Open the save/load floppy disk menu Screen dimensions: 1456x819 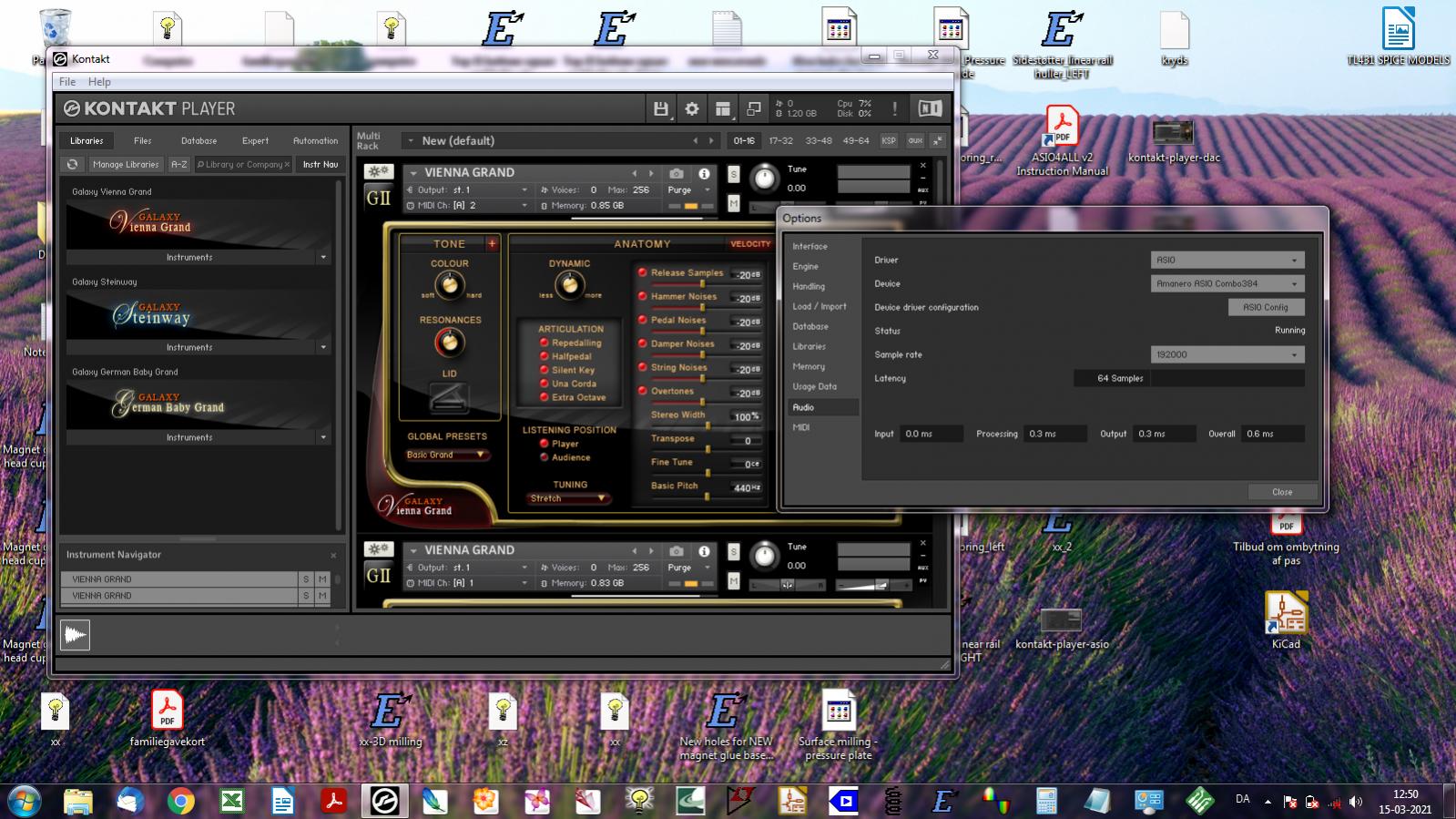pyautogui.click(x=661, y=108)
